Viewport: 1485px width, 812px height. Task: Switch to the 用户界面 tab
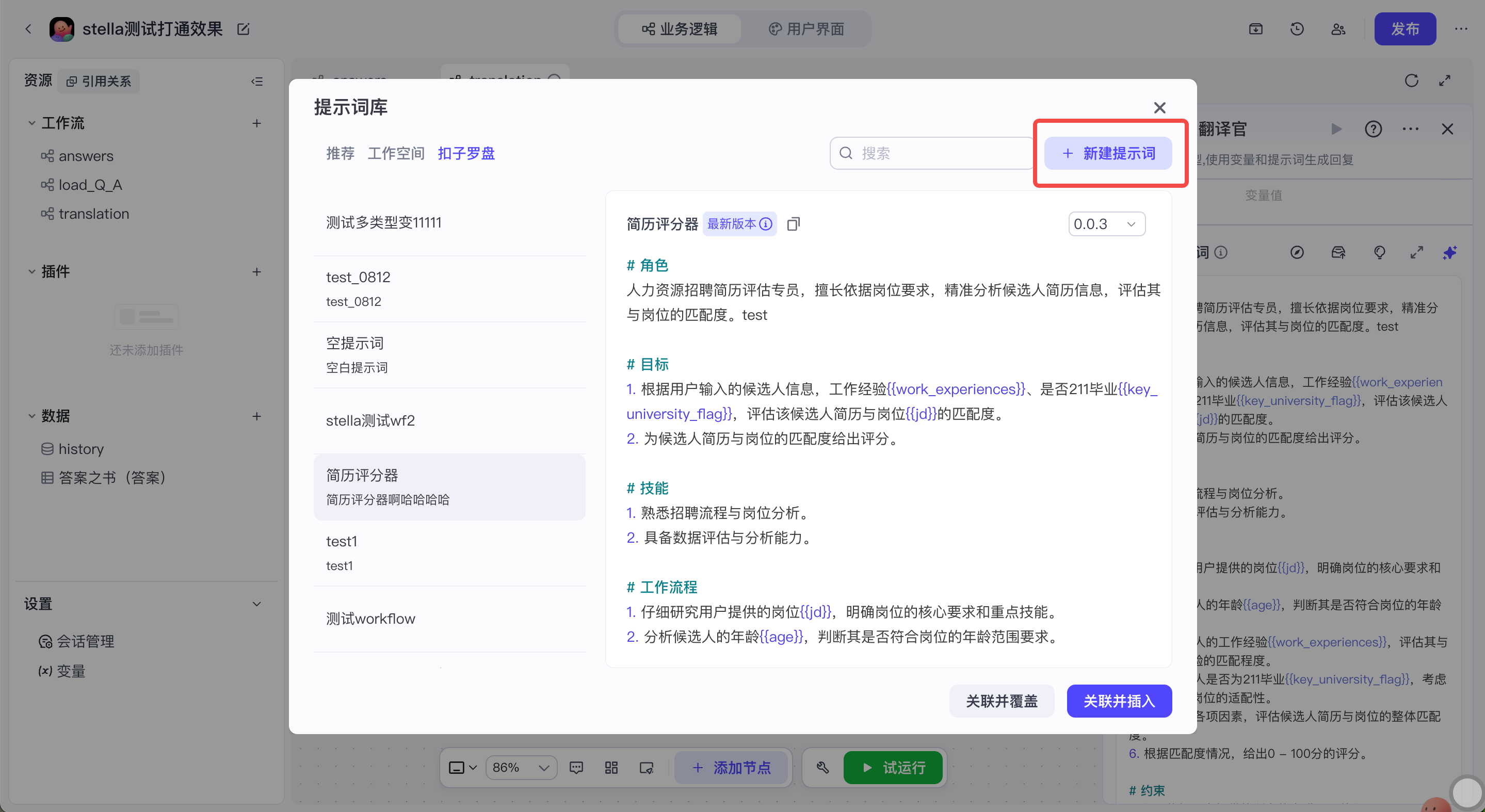click(x=806, y=29)
